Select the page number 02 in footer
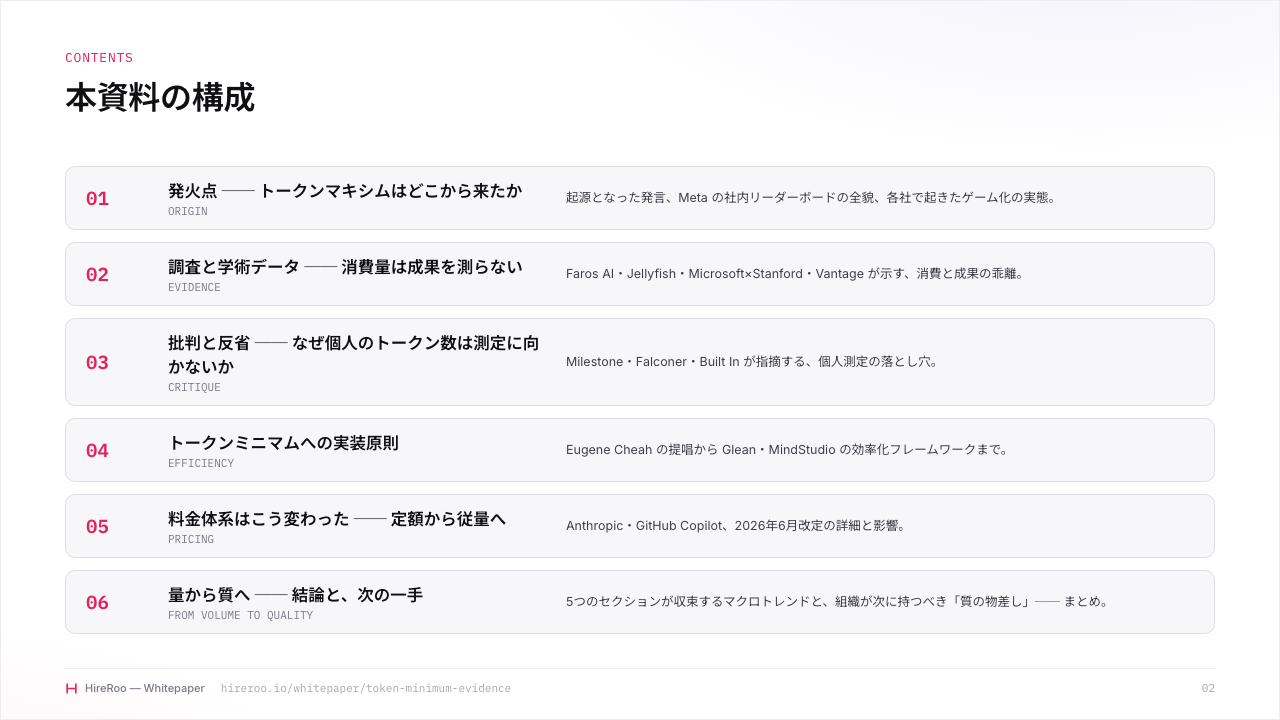The height and width of the screenshot is (720, 1280). 1208,688
